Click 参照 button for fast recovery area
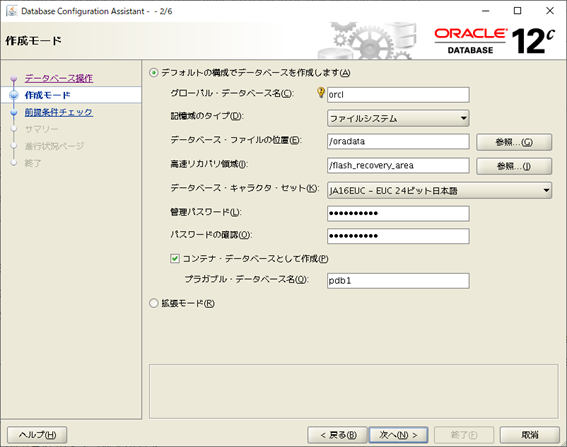Image resolution: width=567 pixels, height=447 pixels. click(x=514, y=166)
